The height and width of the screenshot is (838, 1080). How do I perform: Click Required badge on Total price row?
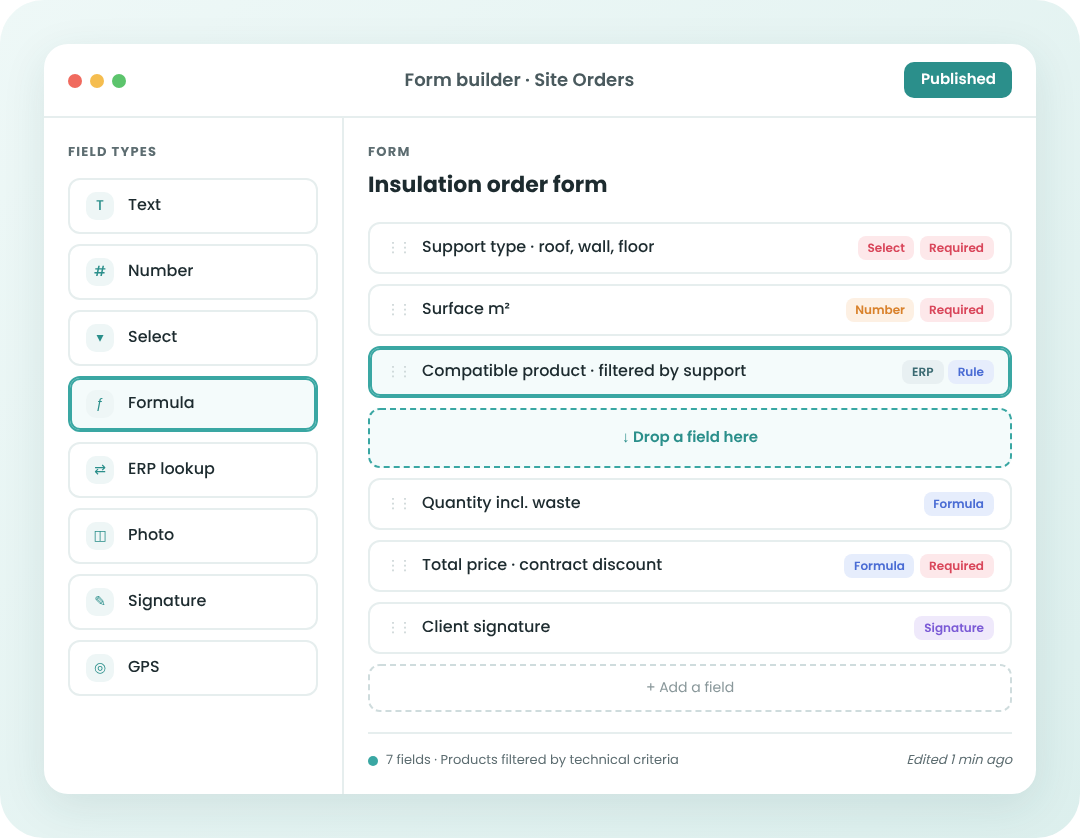[956, 566]
